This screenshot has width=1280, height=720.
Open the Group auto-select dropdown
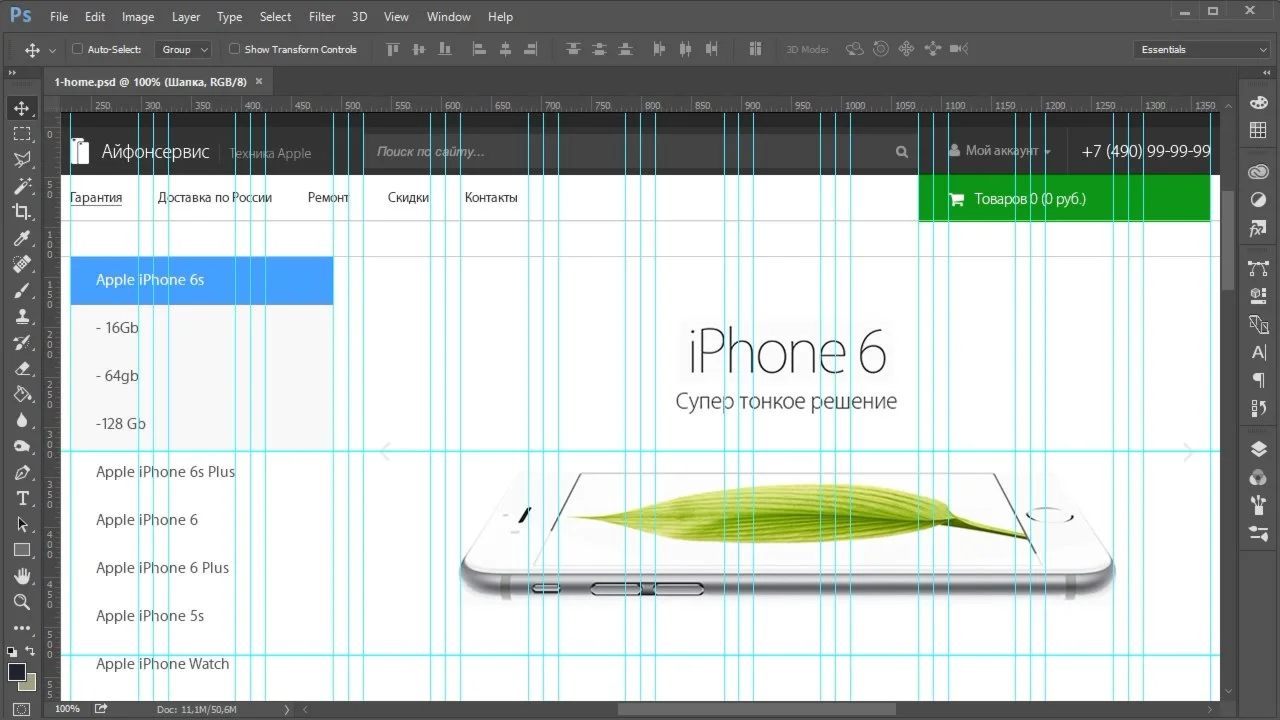tap(186, 49)
